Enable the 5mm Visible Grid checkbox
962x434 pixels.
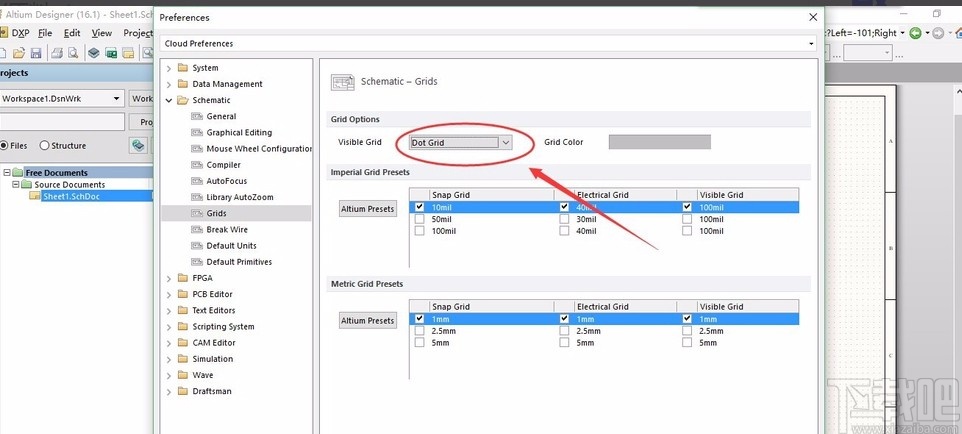coord(687,343)
